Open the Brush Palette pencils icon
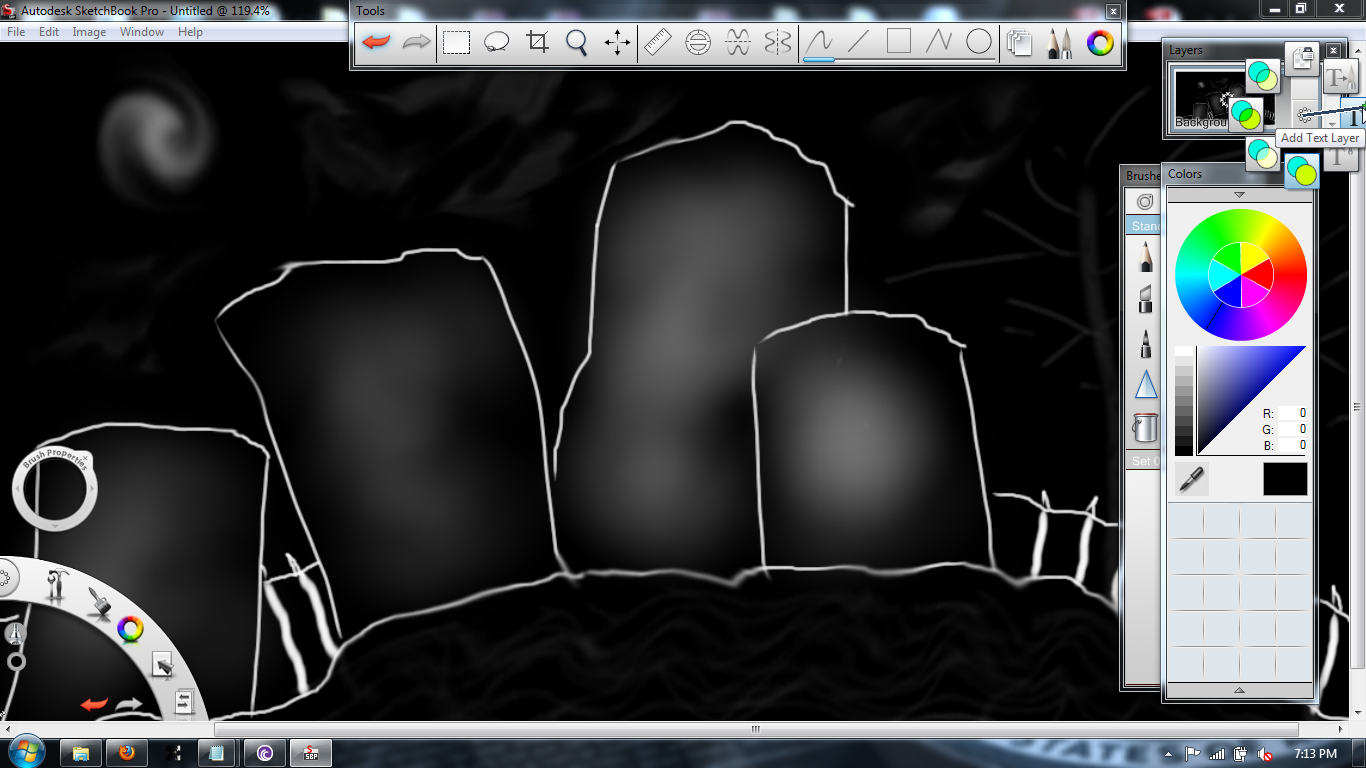The height and width of the screenshot is (768, 1366). 1060,42
